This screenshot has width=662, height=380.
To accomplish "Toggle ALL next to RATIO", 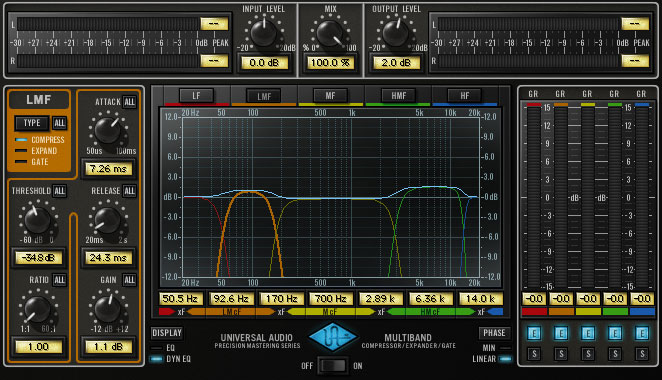I will point(60,280).
